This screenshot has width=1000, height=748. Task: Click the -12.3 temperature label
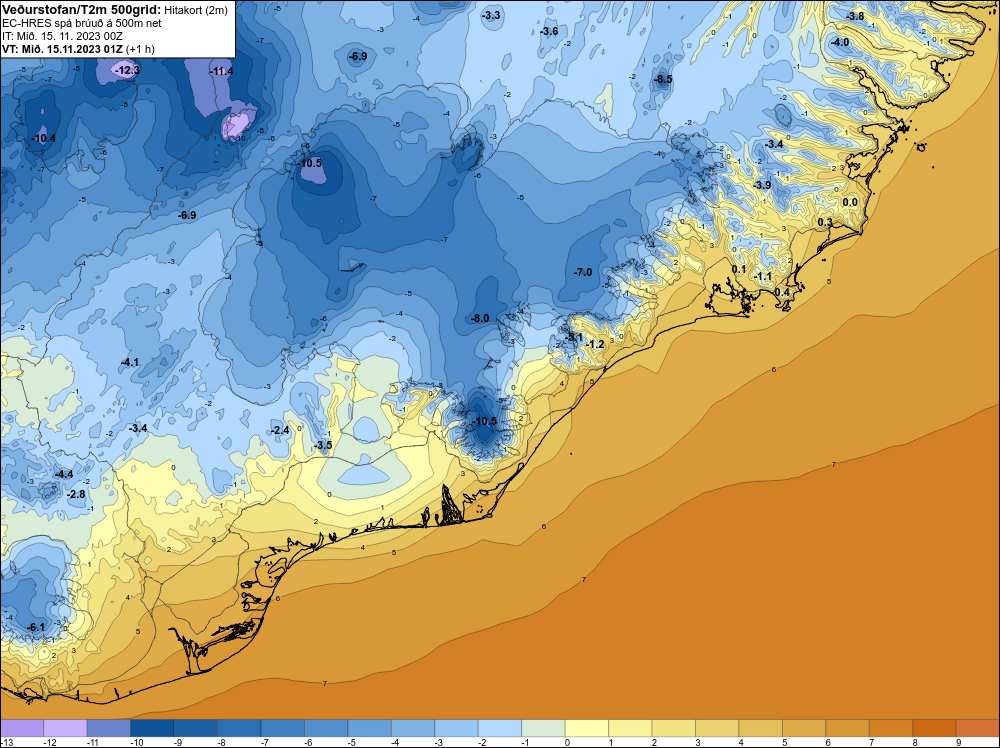point(128,70)
